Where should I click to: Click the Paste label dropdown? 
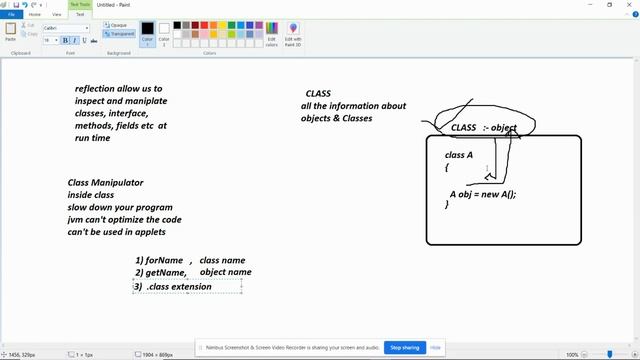tap(11, 39)
